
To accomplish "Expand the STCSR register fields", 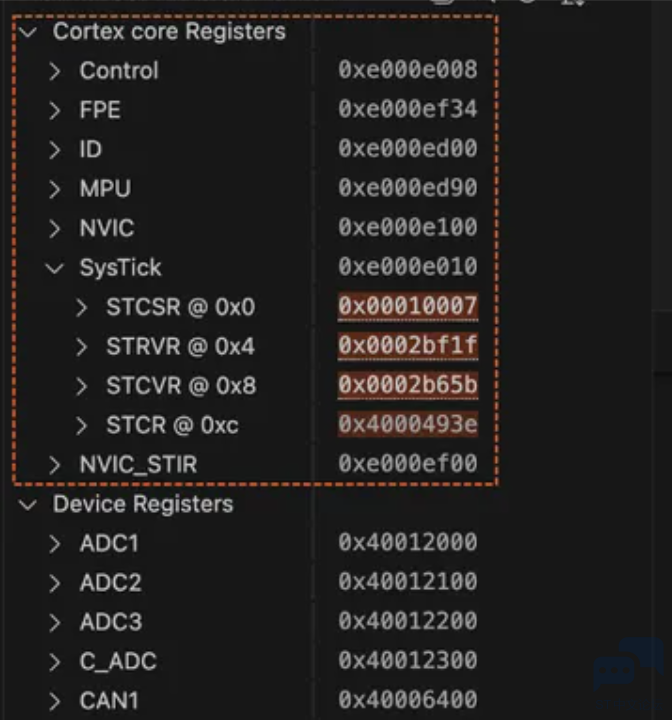I will (x=82, y=307).
